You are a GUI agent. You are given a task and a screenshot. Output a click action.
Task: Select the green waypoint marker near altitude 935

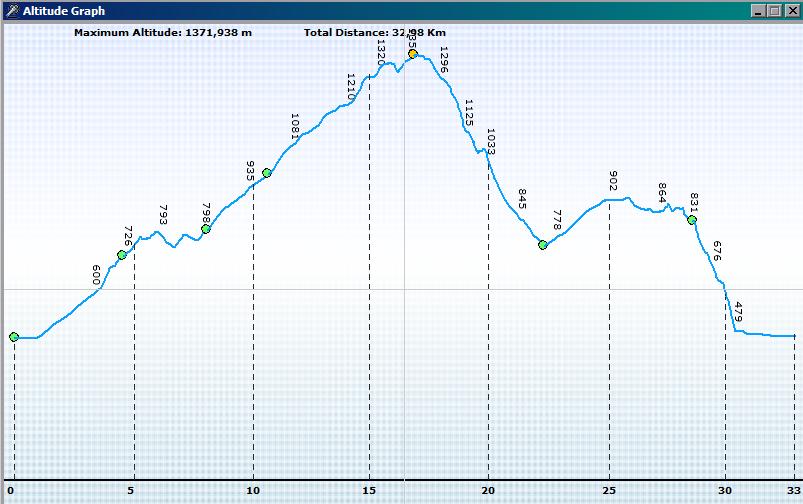point(267,173)
